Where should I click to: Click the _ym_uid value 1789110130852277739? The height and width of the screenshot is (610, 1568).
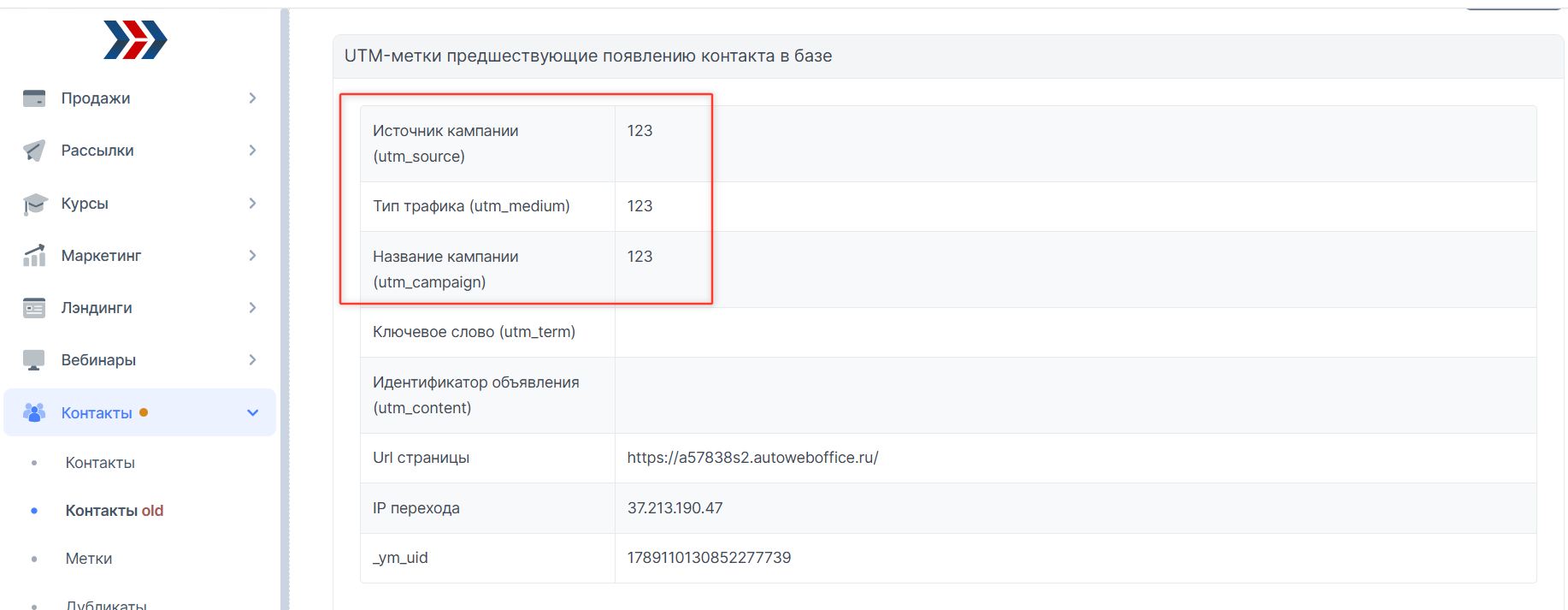[709, 558]
